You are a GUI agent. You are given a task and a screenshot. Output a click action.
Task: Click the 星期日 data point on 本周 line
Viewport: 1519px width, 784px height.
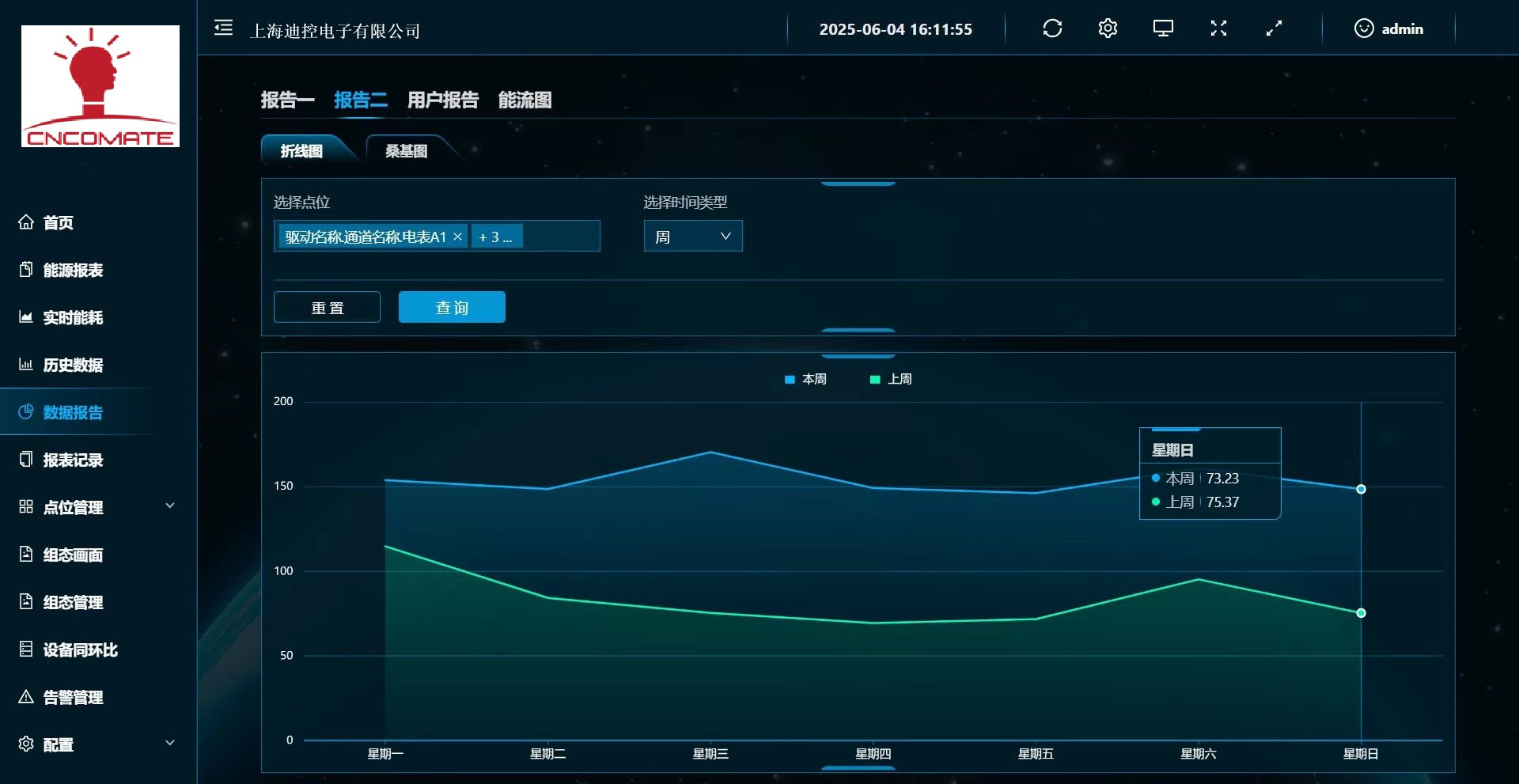click(x=1361, y=489)
